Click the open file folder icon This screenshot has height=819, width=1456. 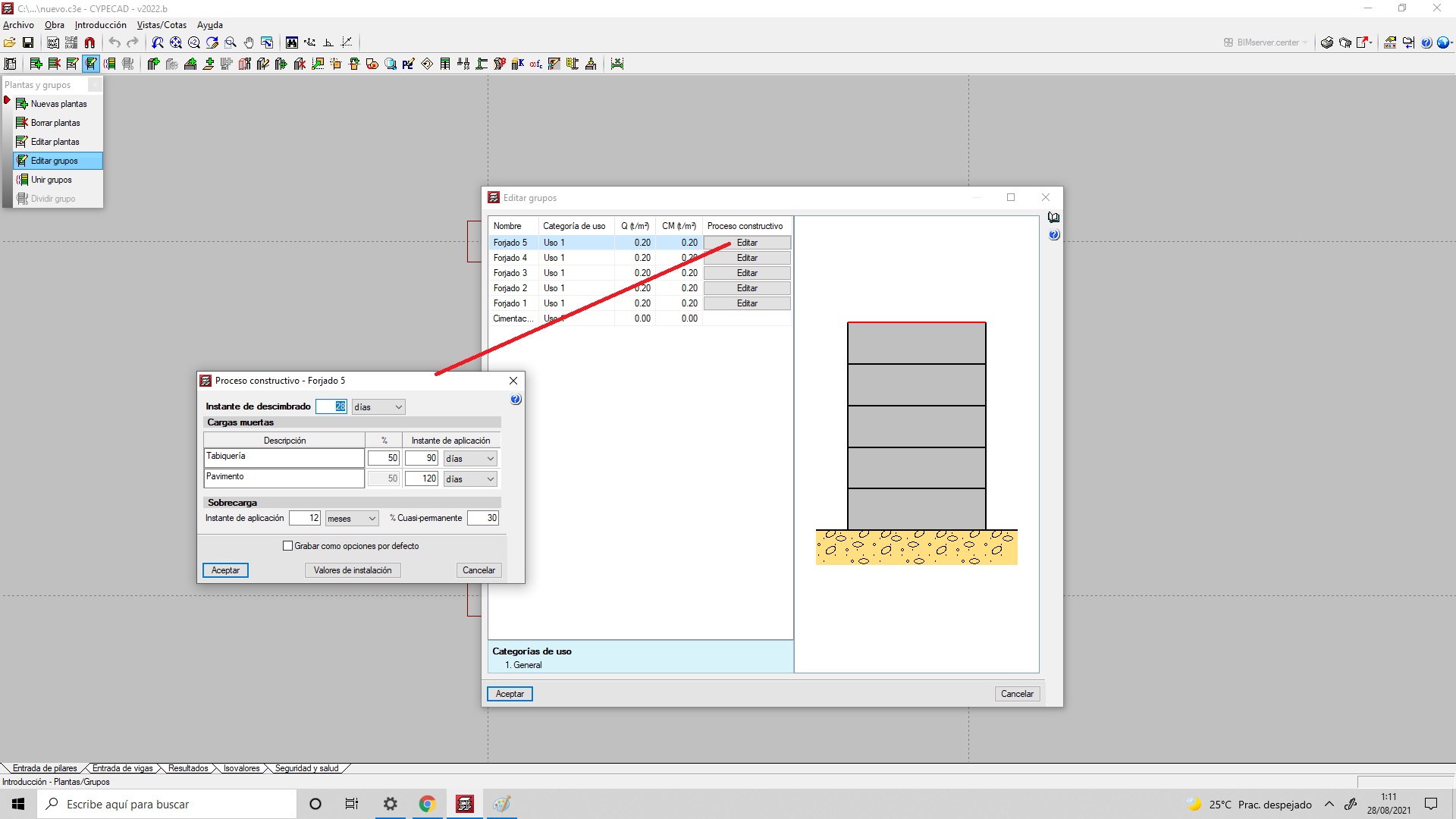pyautogui.click(x=10, y=42)
